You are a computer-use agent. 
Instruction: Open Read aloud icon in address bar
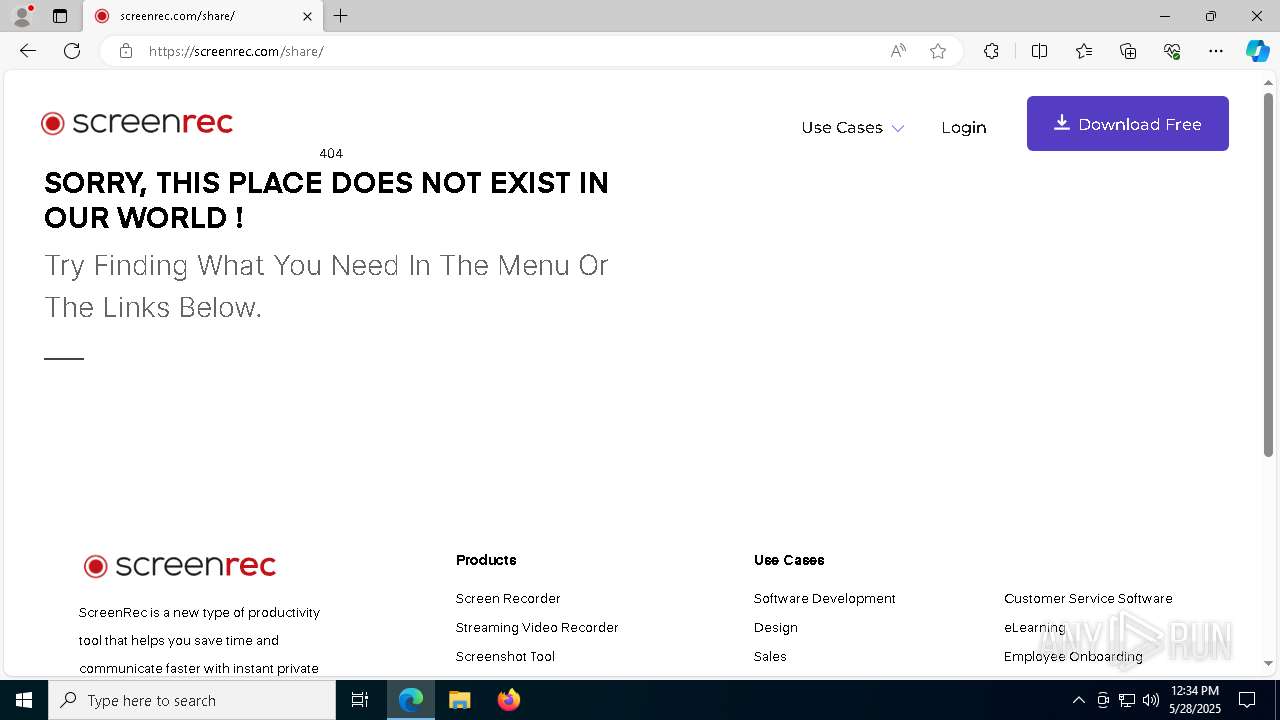click(898, 51)
